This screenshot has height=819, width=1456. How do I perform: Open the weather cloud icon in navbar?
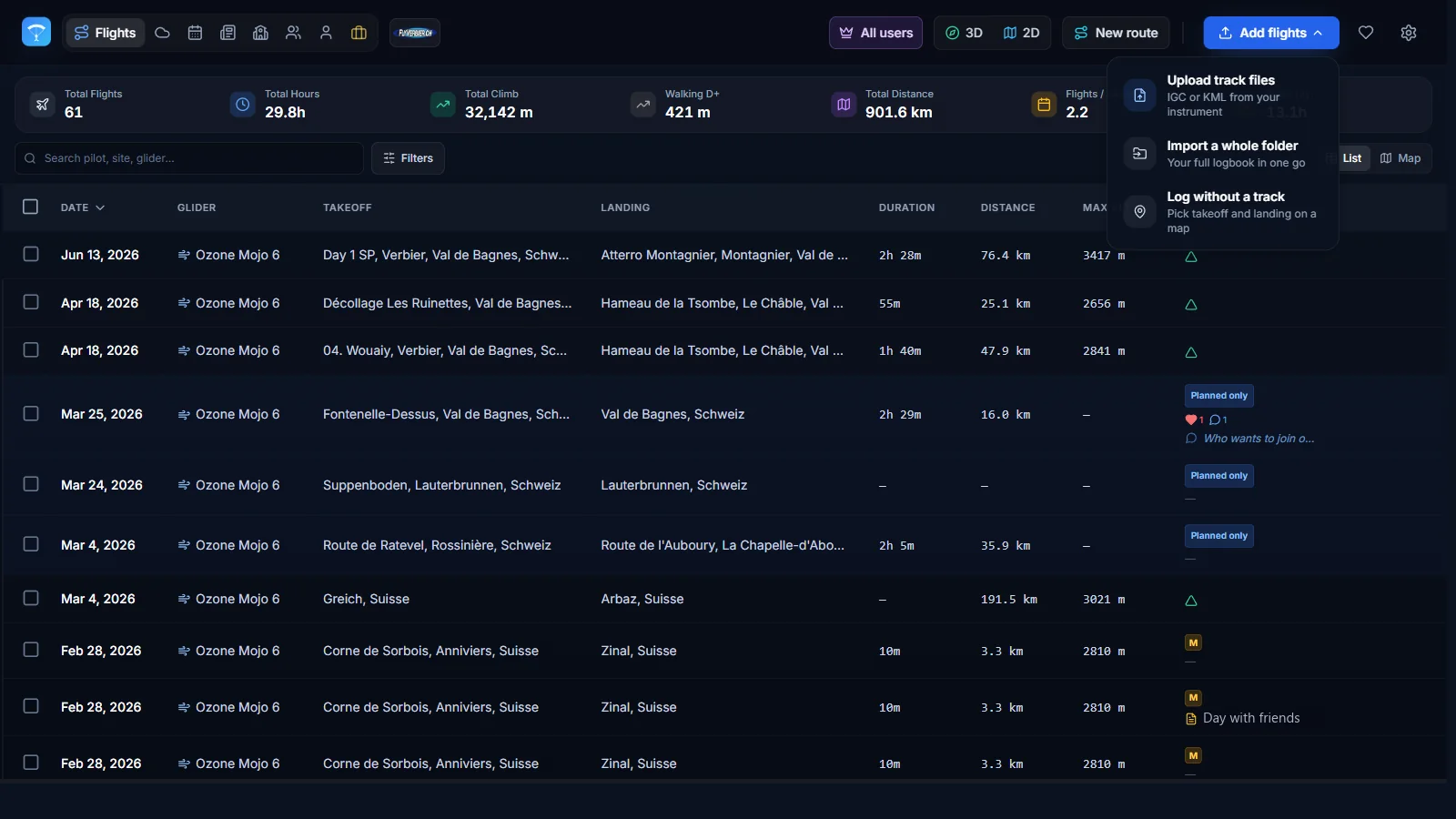point(162,33)
